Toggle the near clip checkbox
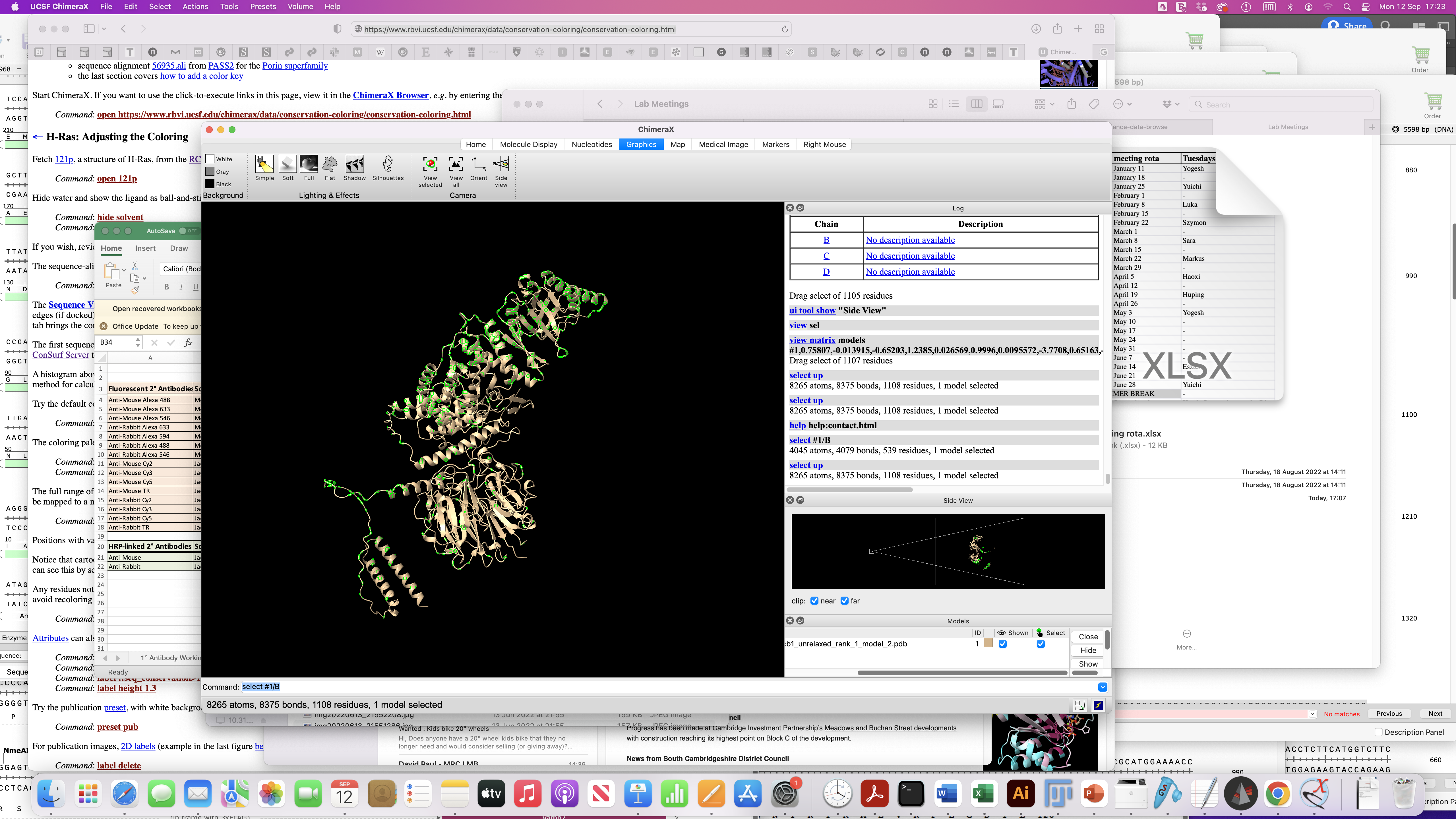Screen dimensions: 1456x819 coord(814,601)
